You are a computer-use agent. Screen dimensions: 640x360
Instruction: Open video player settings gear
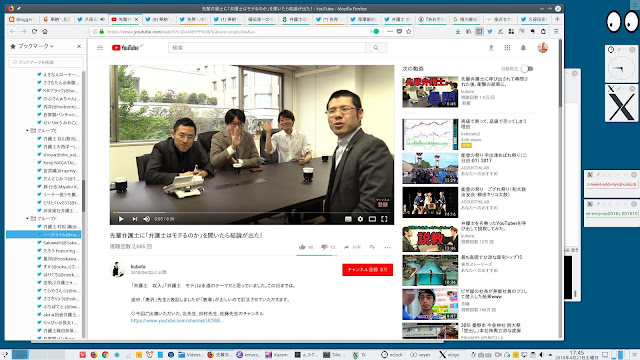(360, 219)
